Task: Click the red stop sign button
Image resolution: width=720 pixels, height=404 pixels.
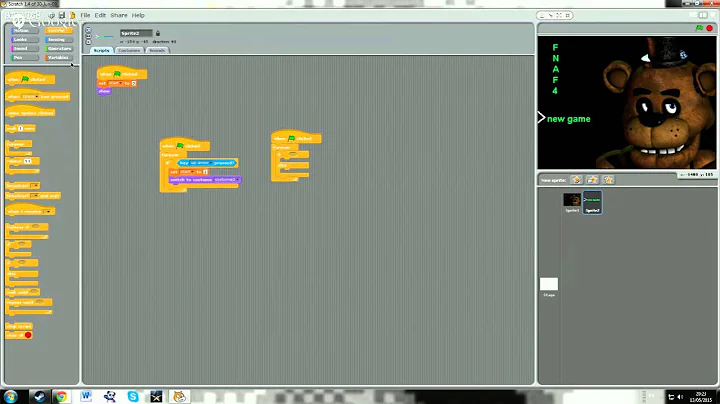Action: [x=709, y=28]
